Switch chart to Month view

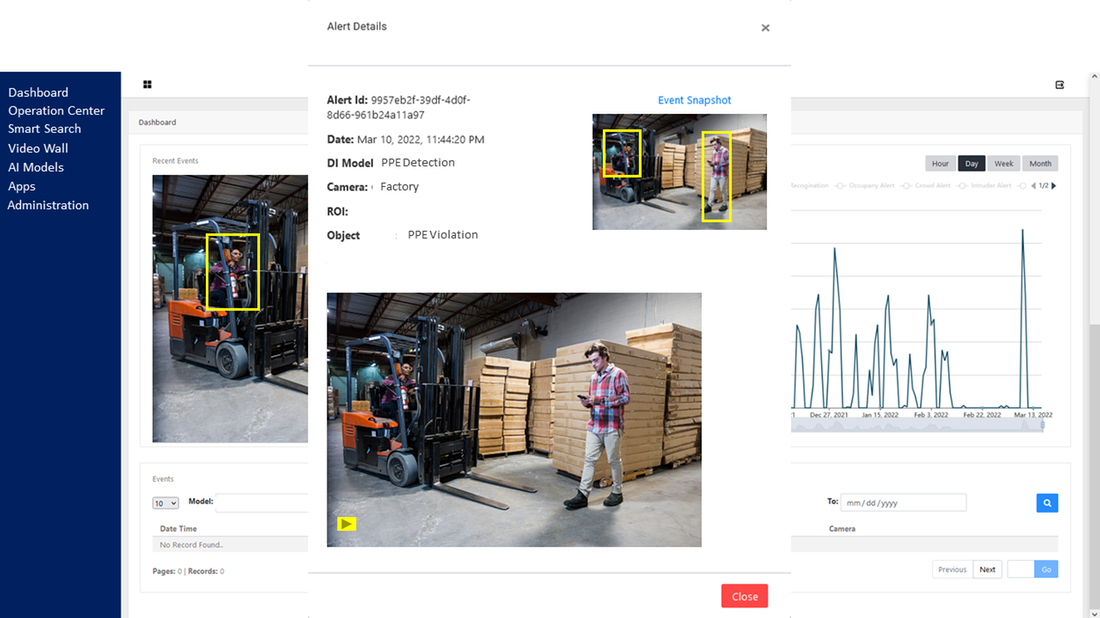pyautogui.click(x=1040, y=164)
